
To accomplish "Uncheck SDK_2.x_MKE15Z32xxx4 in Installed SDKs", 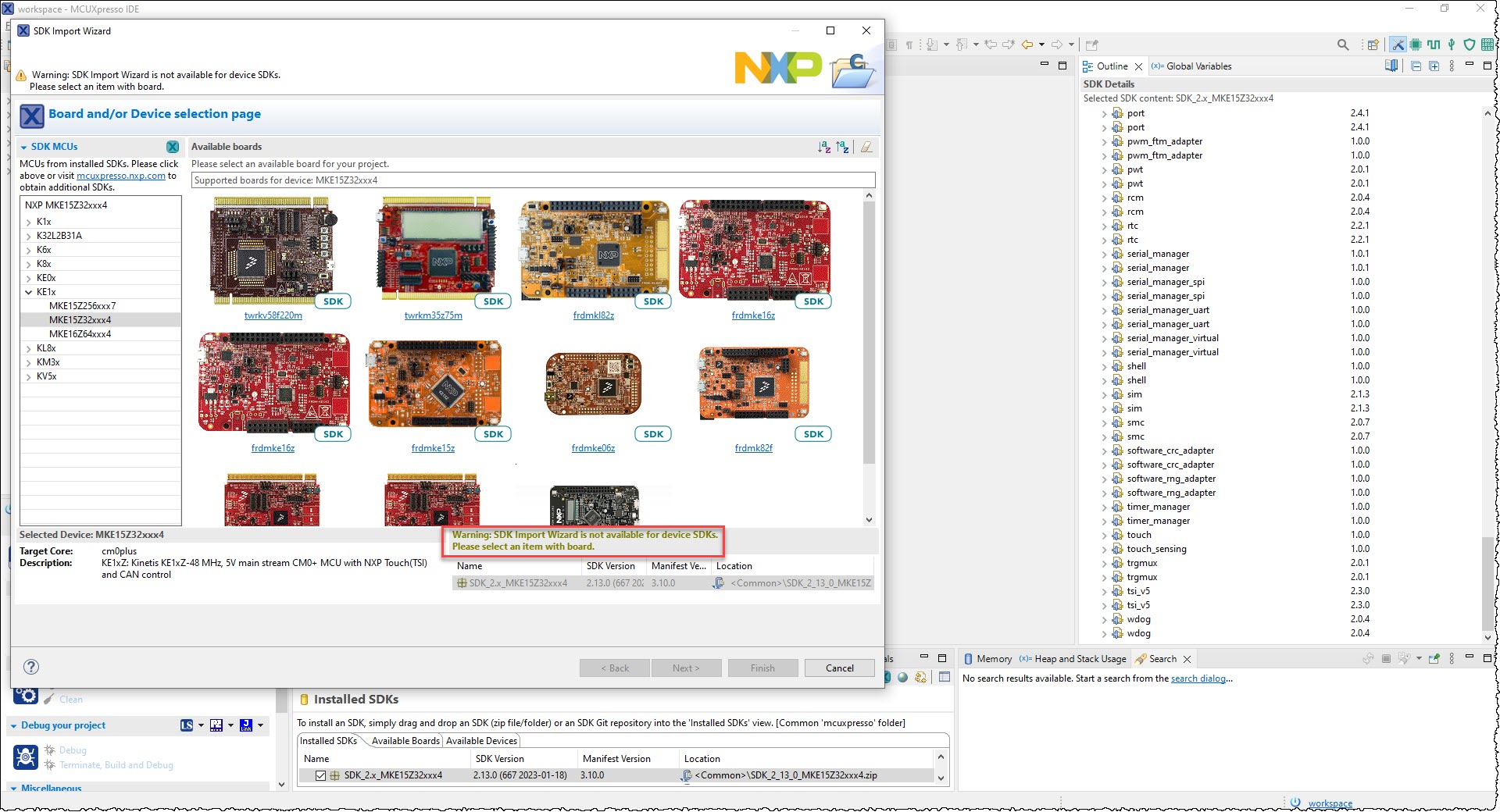I will click(320, 775).
